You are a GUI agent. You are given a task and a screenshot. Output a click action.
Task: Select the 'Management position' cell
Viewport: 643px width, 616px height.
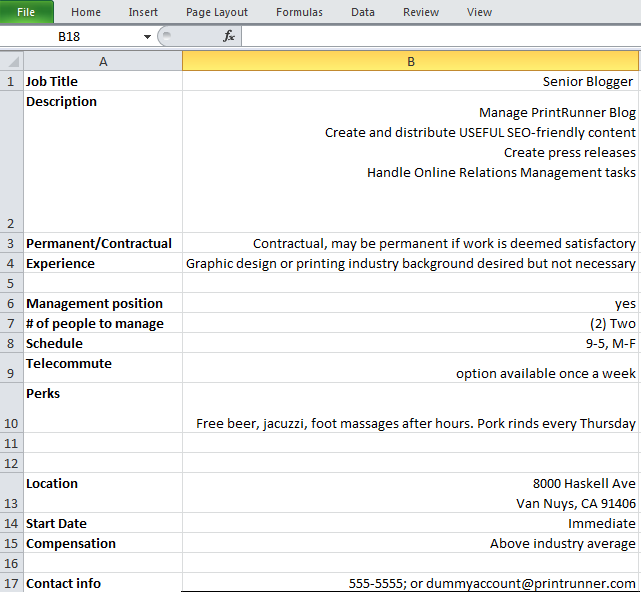point(103,303)
